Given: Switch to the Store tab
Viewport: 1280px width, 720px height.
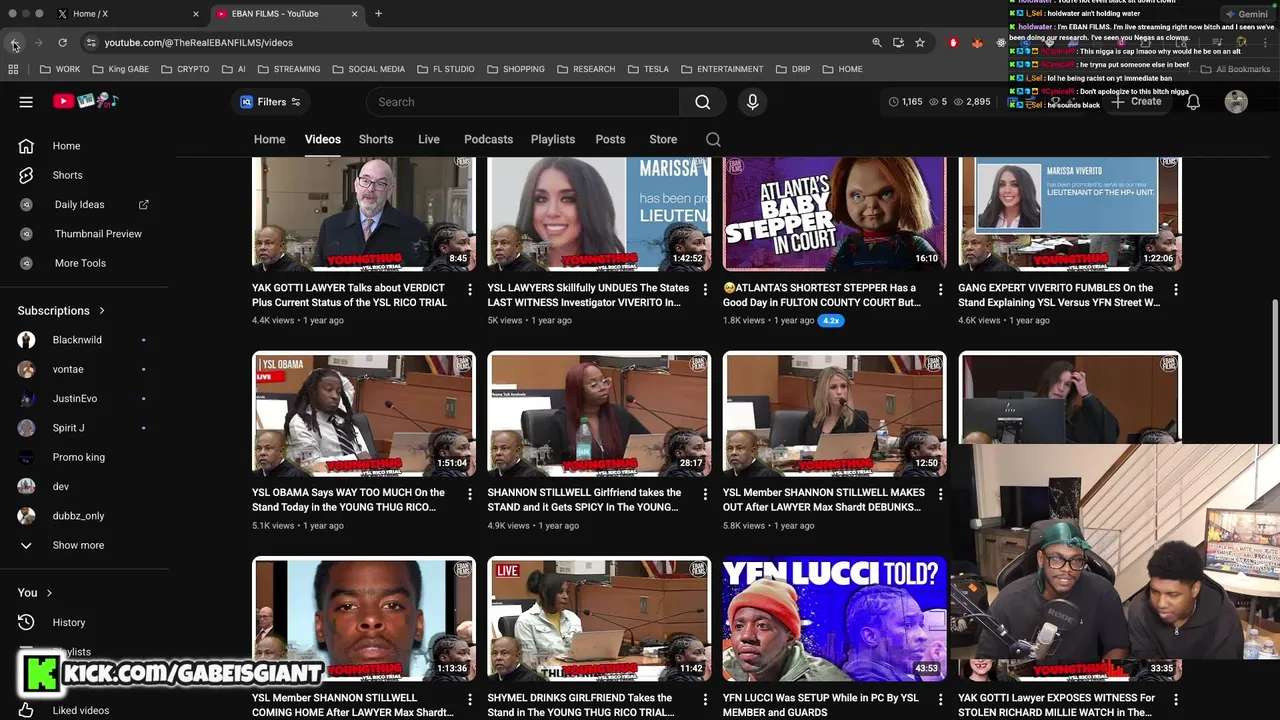Looking at the screenshot, I should click(663, 139).
